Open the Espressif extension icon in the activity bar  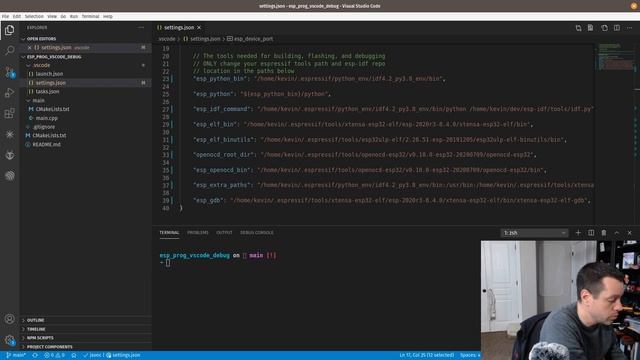tap(9, 176)
